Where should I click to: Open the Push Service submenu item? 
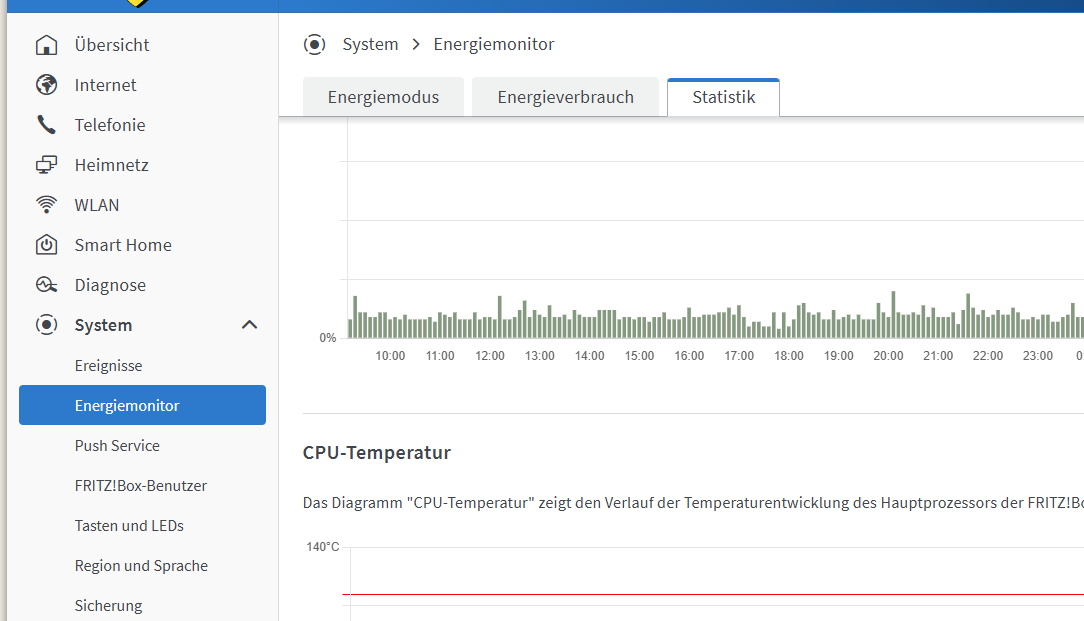(117, 445)
